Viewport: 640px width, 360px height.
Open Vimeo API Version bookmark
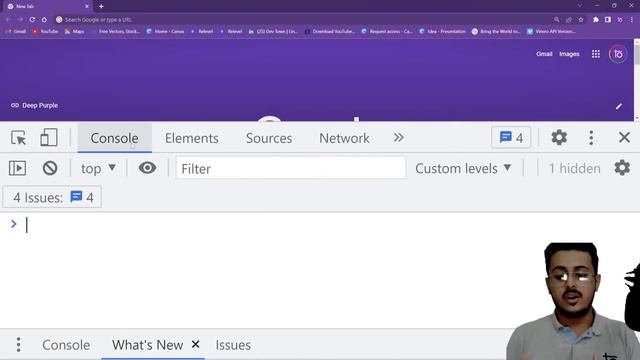pyautogui.click(x=551, y=31)
